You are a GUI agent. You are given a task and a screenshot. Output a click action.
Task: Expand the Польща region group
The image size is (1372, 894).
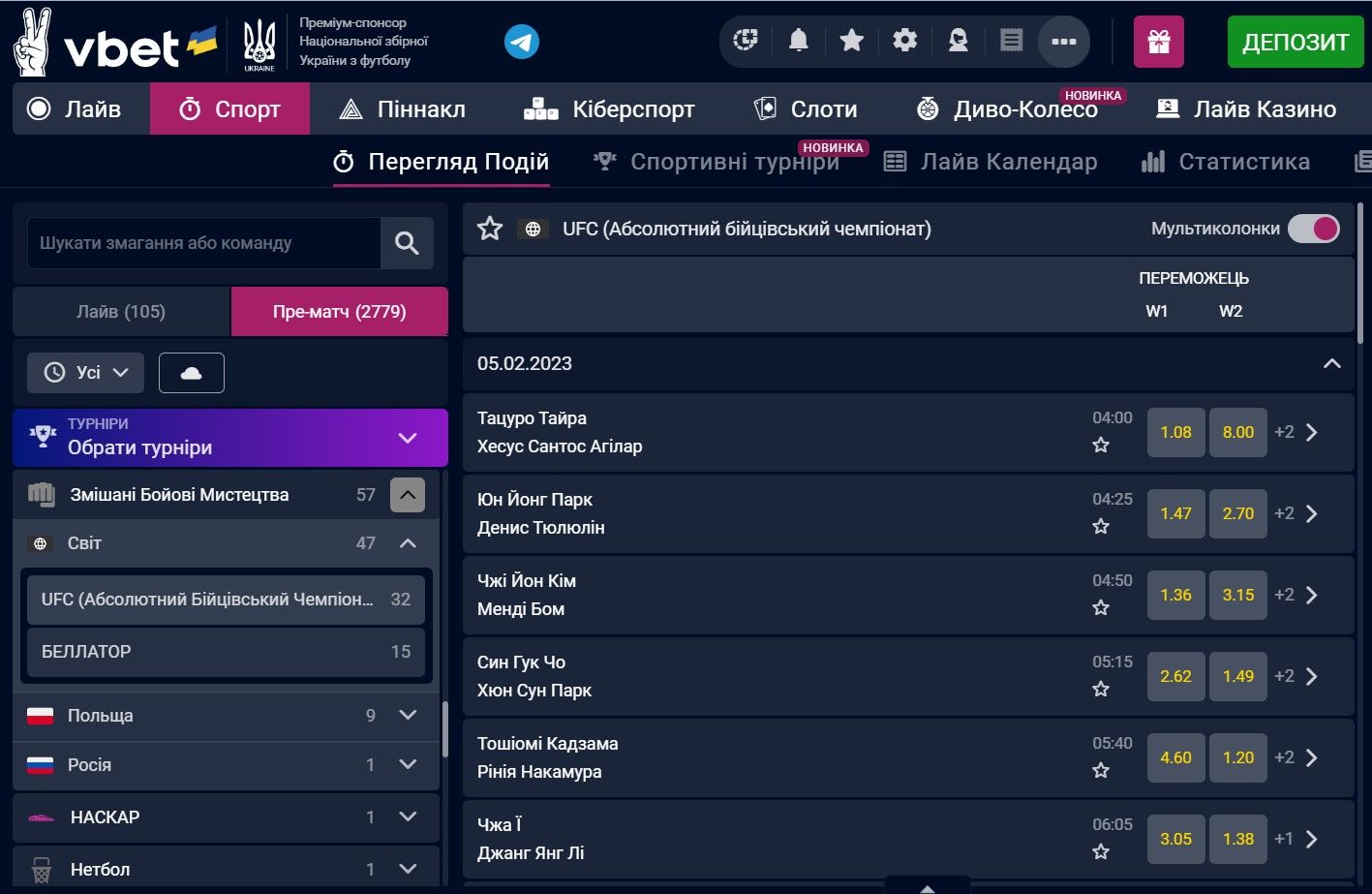tap(408, 716)
